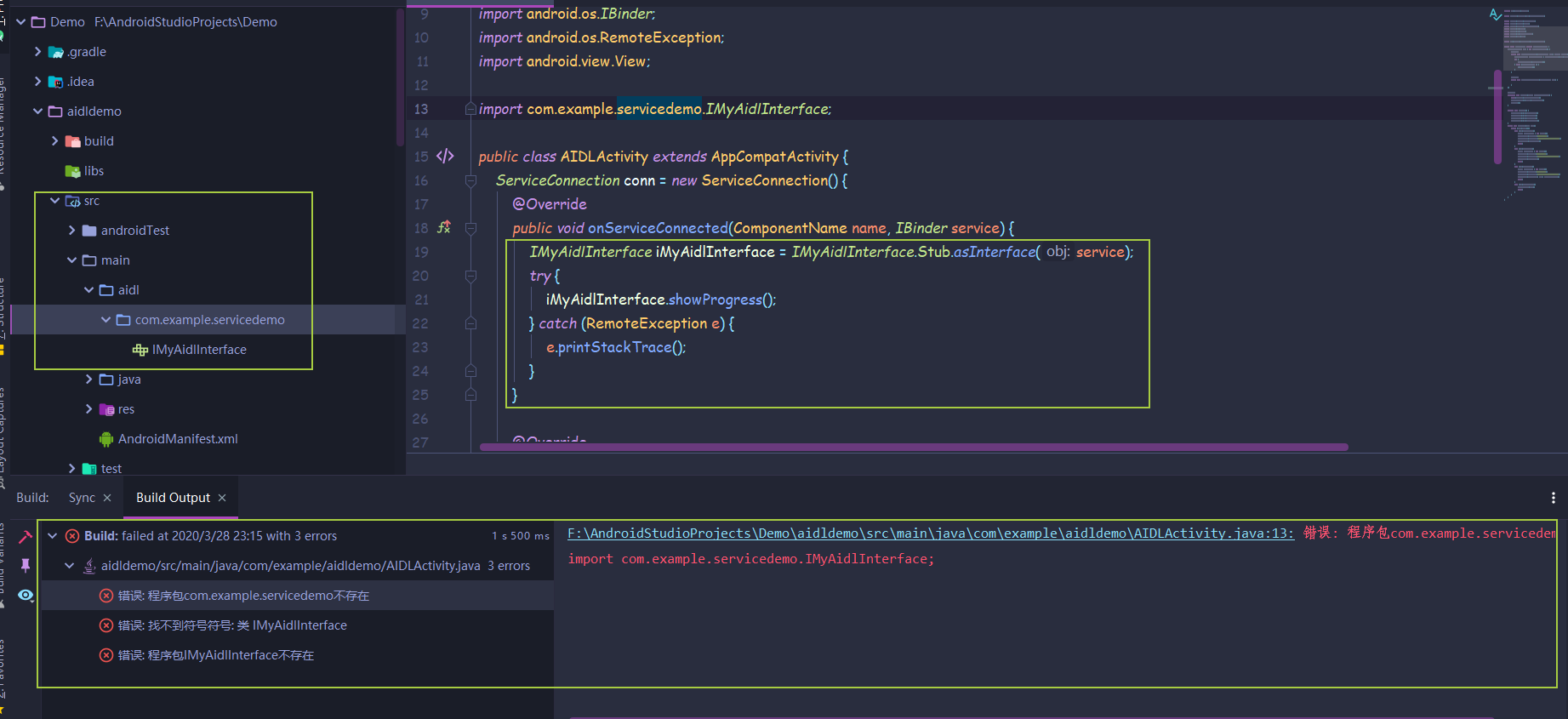Collapse the src folder
1568x719 pixels.
54,201
